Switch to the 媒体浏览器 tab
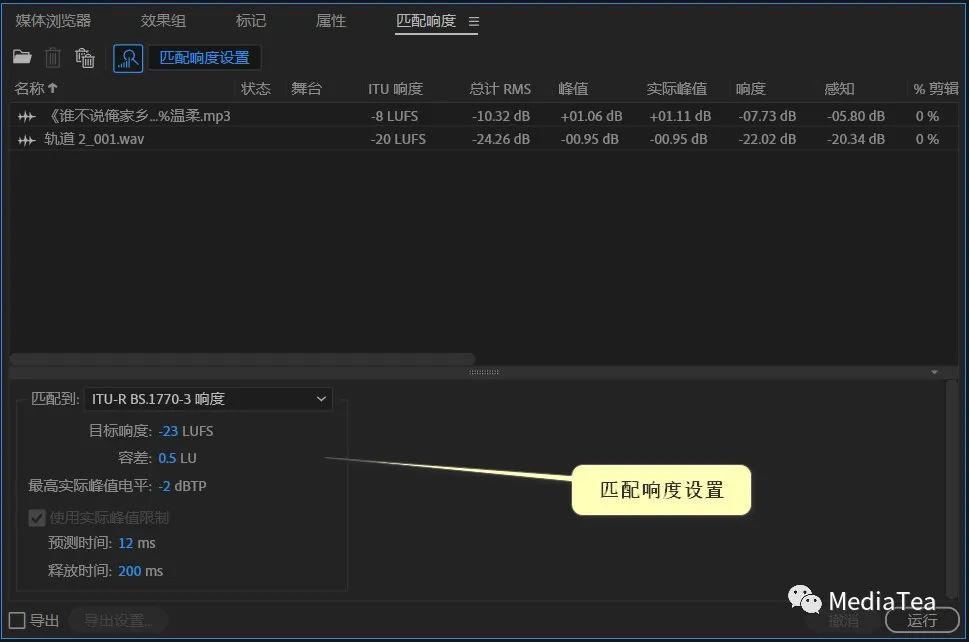969x642 pixels. [x=53, y=21]
